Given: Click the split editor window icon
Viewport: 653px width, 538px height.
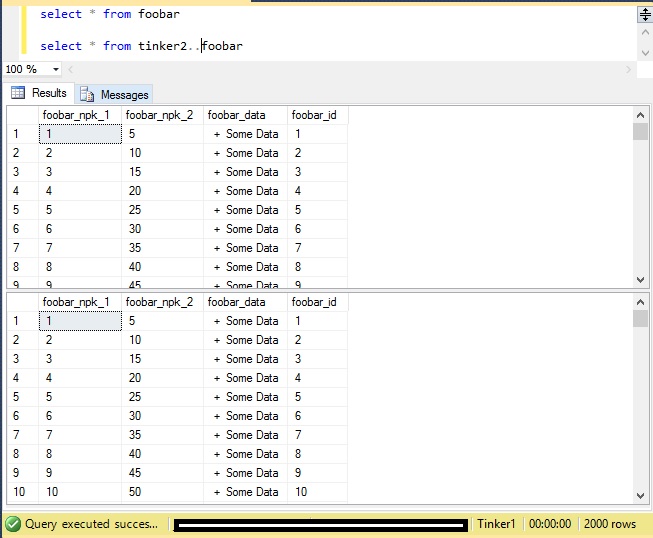Looking at the screenshot, I should coord(645,15).
